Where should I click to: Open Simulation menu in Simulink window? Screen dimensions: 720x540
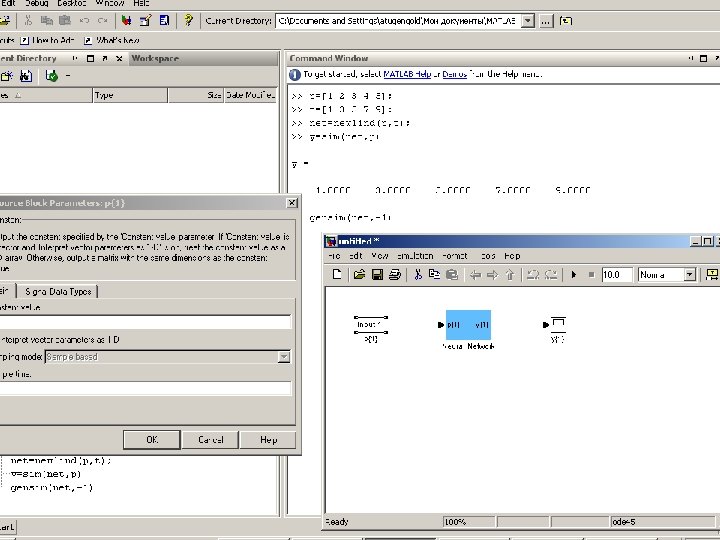tap(415, 256)
